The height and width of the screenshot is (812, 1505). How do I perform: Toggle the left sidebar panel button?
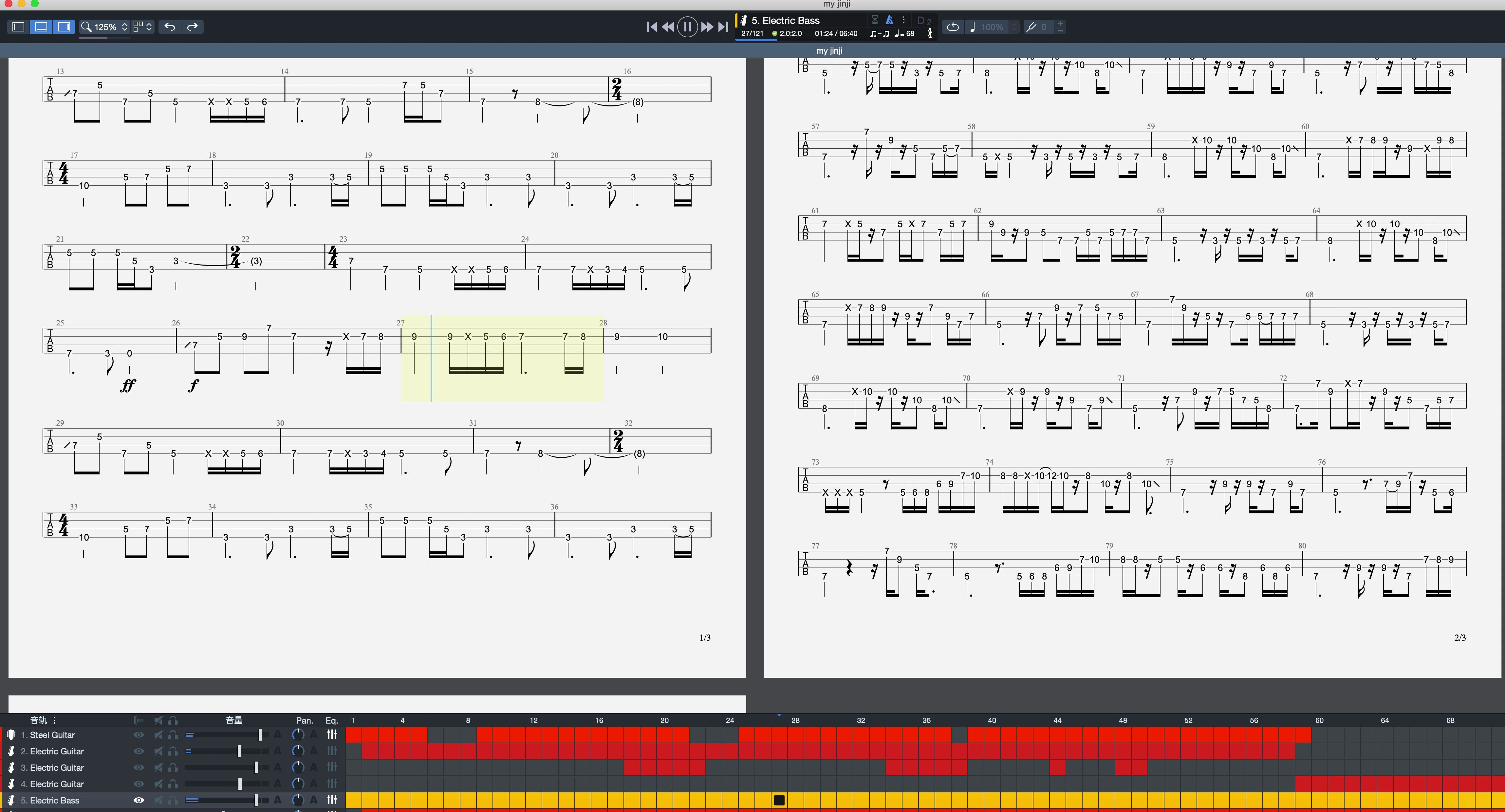click(x=18, y=27)
